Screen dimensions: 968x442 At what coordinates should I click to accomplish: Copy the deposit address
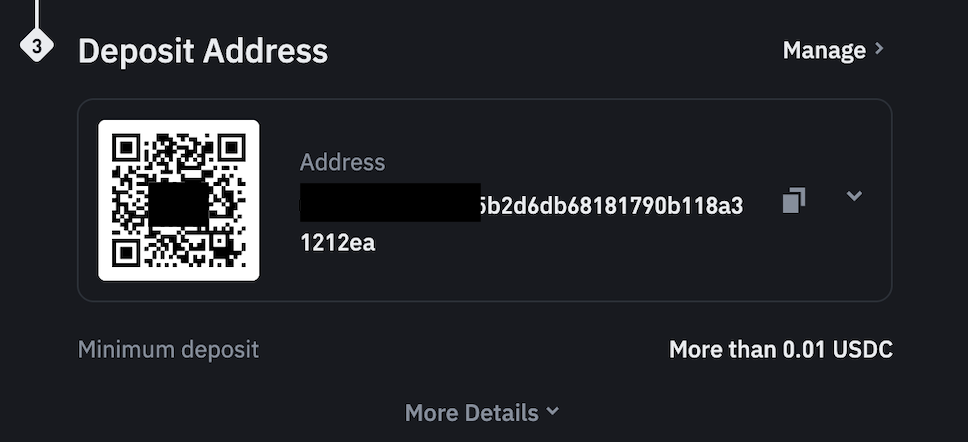click(793, 200)
